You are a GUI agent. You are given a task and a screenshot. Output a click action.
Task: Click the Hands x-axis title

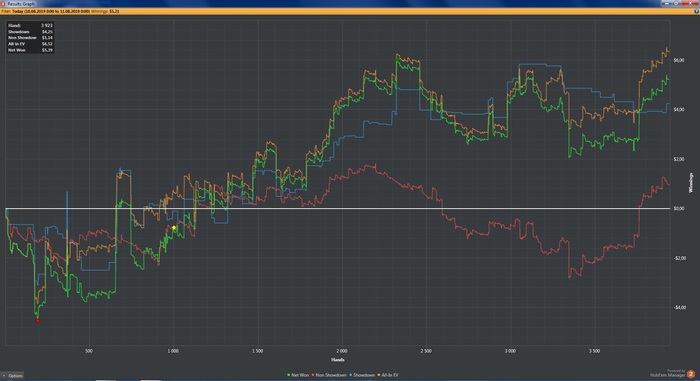[338, 360]
